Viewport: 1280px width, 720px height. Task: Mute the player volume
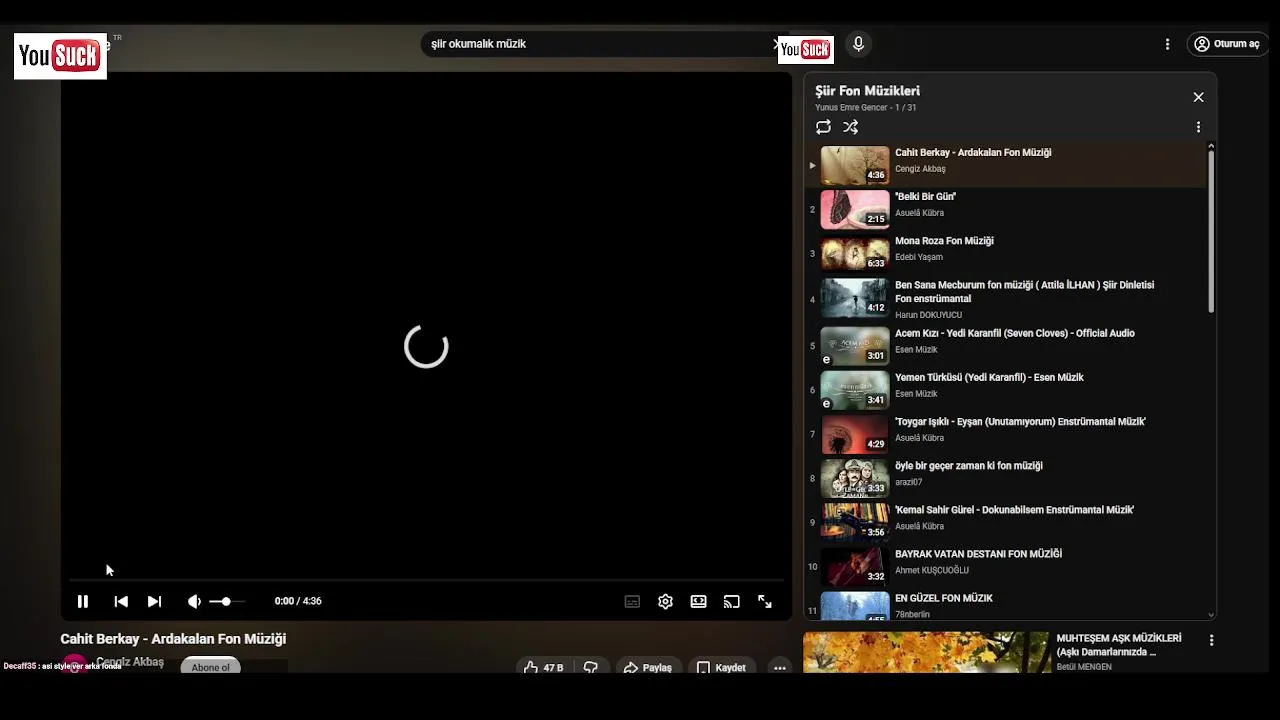[194, 601]
